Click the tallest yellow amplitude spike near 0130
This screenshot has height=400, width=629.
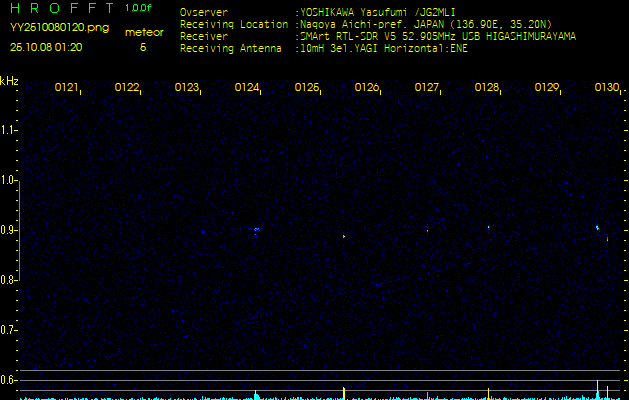coord(598,390)
